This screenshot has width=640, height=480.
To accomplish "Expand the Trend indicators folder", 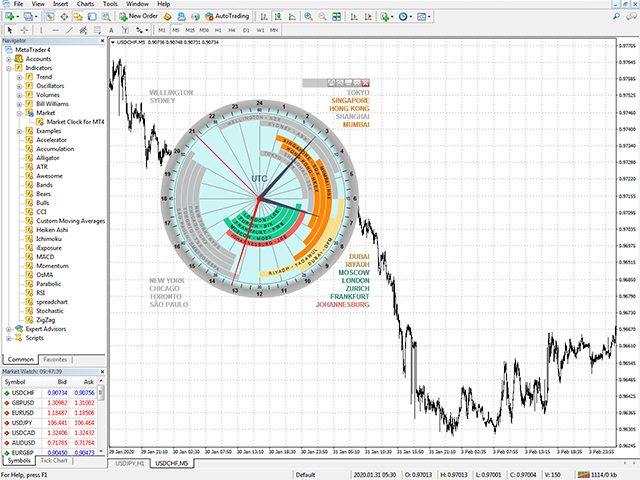I will point(19,77).
